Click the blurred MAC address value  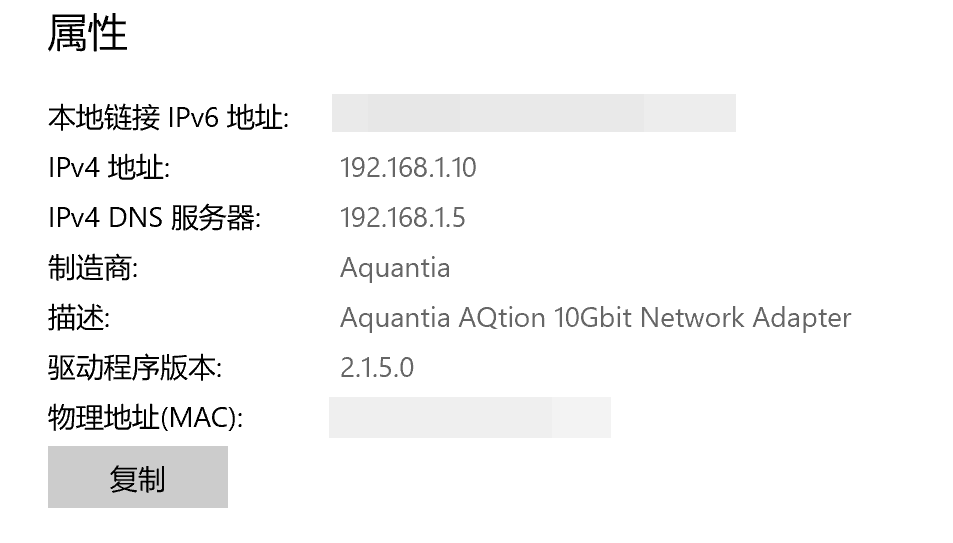470,417
